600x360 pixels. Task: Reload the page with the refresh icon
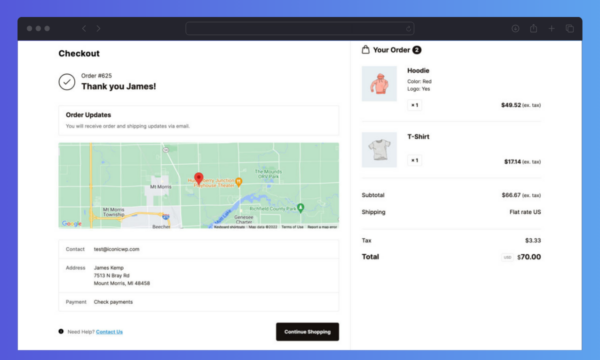click(x=408, y=29)
